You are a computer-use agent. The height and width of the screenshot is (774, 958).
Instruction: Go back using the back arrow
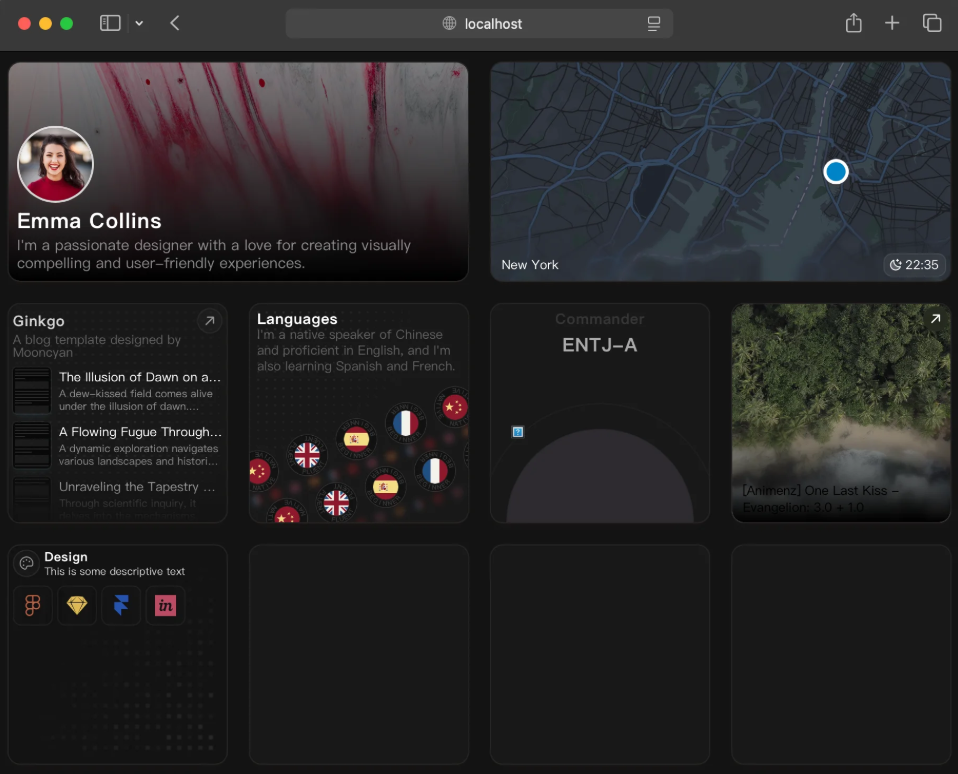(x=175, y=23)
